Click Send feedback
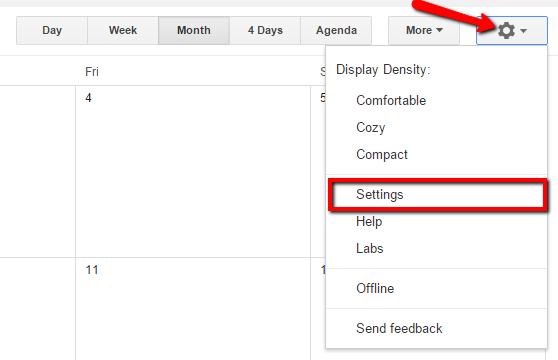 coord(437,328)
